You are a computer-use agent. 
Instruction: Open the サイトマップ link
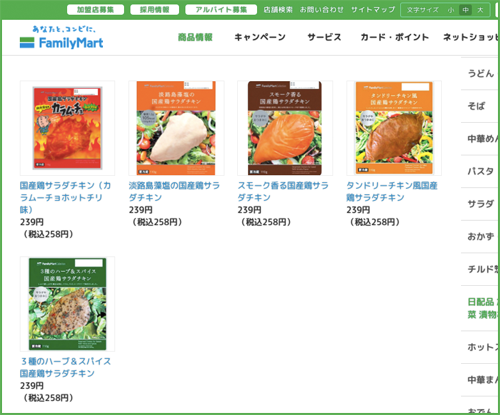373,10
